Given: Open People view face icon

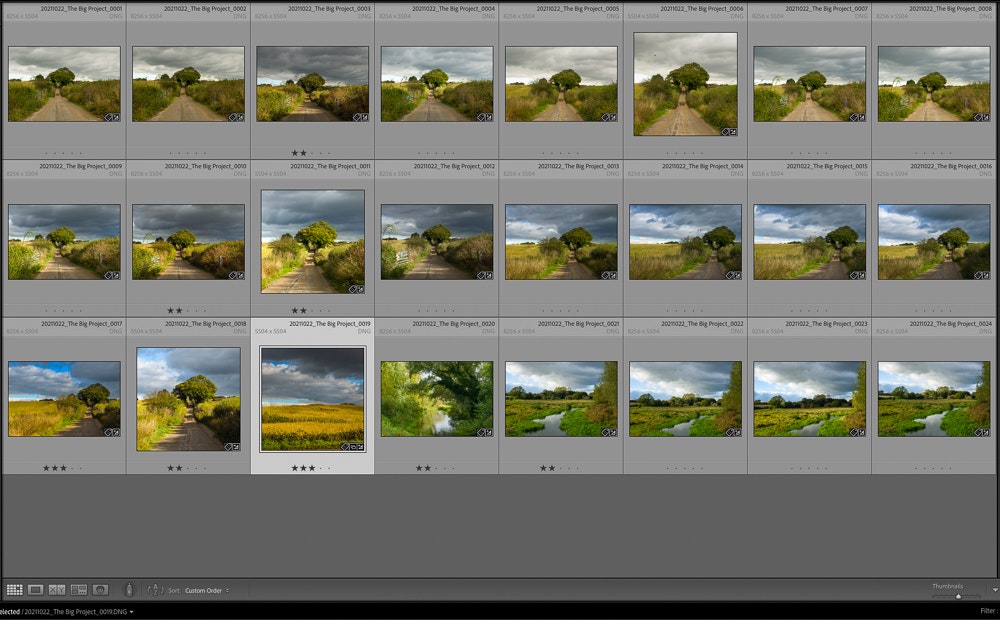Looking at the screenshot, I should pos(100,590).
